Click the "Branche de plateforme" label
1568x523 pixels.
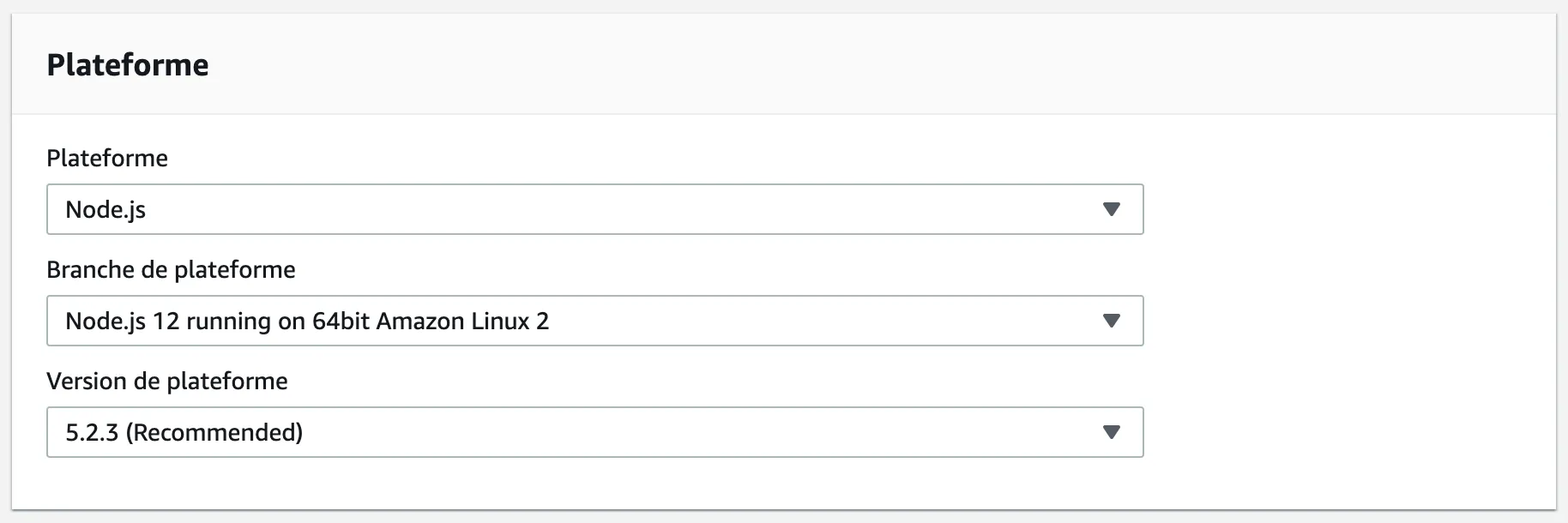pos(171,269)
